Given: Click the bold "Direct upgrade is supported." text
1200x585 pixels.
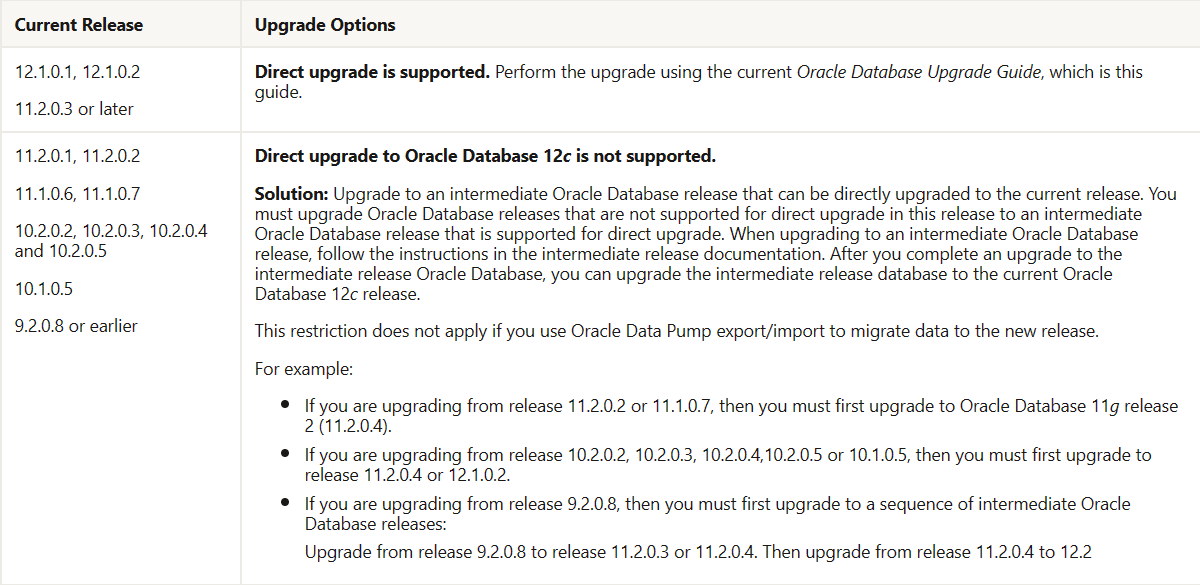Looking at the screenshot, I should point(372,72).
